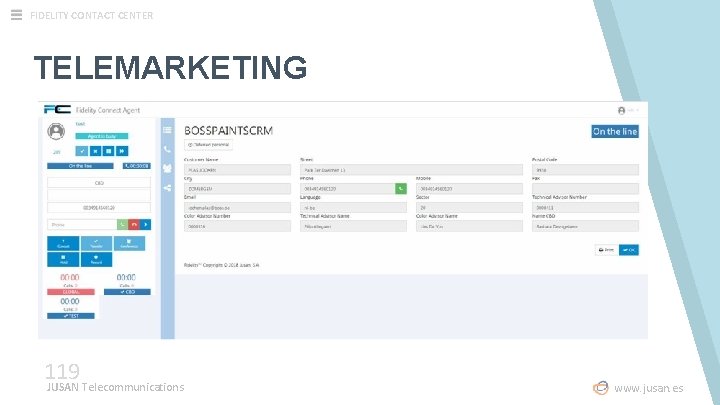Viewport: 720px width, 405px height.
Task: Click the call timer badge in left panel
Action: 136,166
